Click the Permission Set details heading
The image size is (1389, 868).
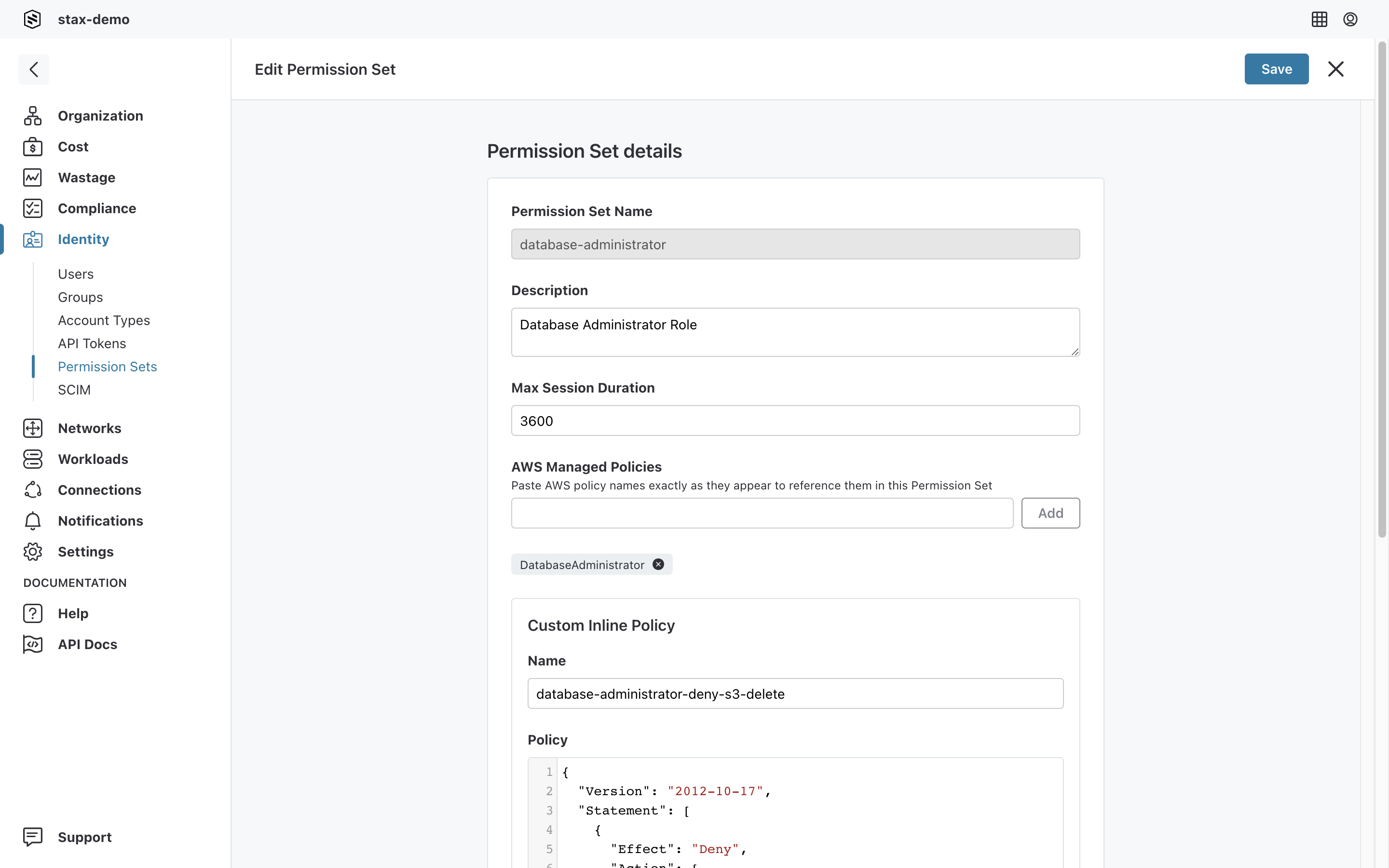(585, 151)
